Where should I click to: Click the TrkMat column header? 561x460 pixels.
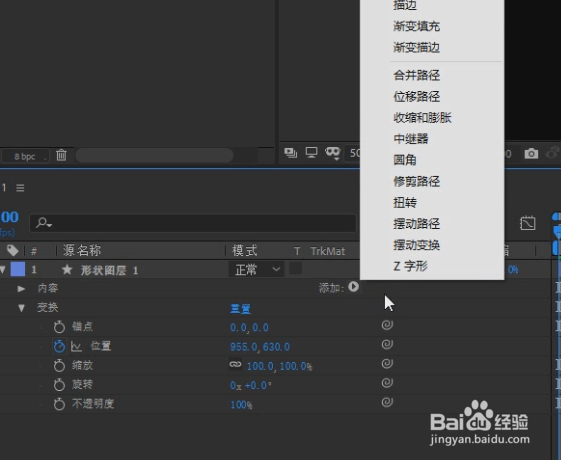(327, 251)
